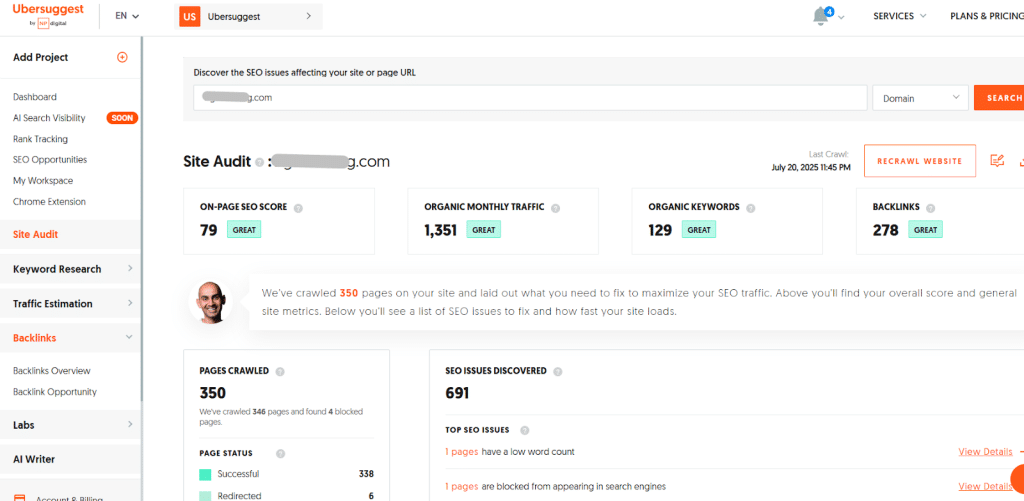The width and height of the screenshot is (1024, 501).
Task: Click View Details for low word count
Action: point(985,452)
